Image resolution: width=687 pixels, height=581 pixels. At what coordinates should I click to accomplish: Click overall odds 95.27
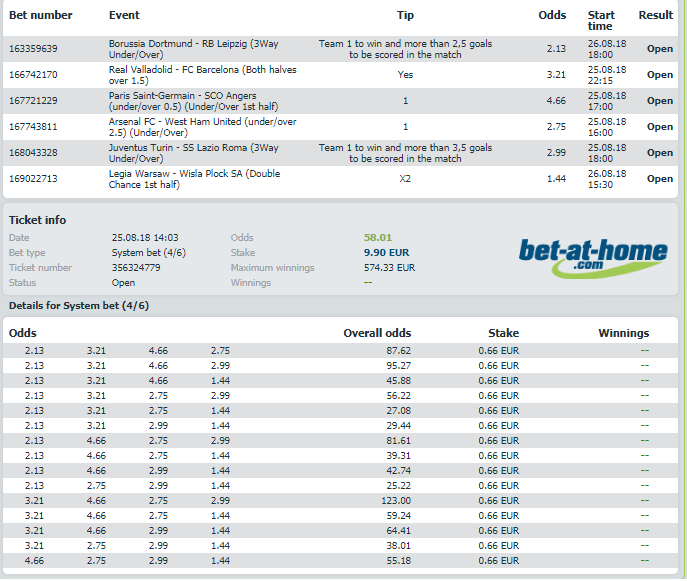(x=398, y=365)
